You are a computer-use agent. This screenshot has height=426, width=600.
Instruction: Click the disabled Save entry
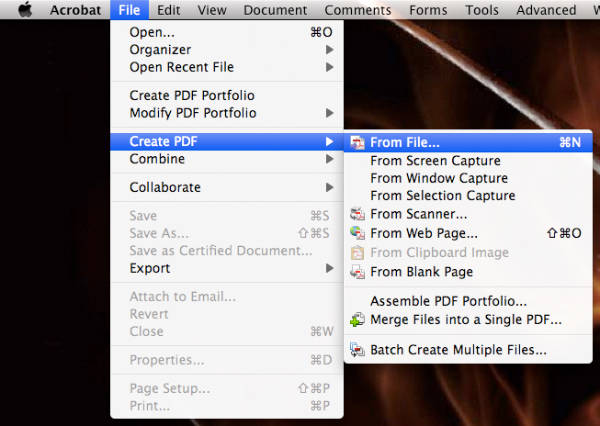click(x=227, y=216)
